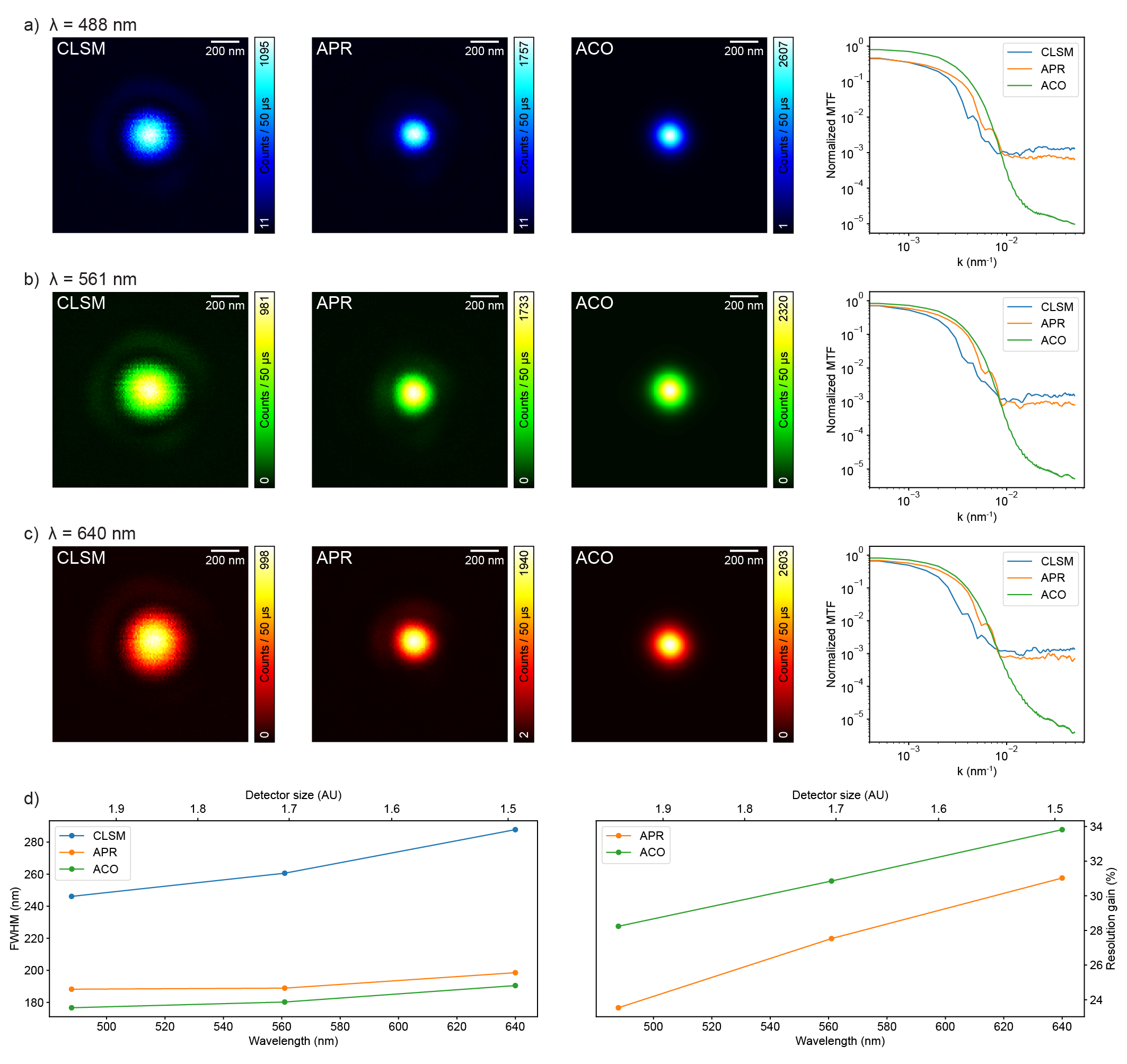1127x1064 pixels.
Task: Select the ACO data point at 561 nm in the FWHM plot
Action: (x=284, y=1001)
